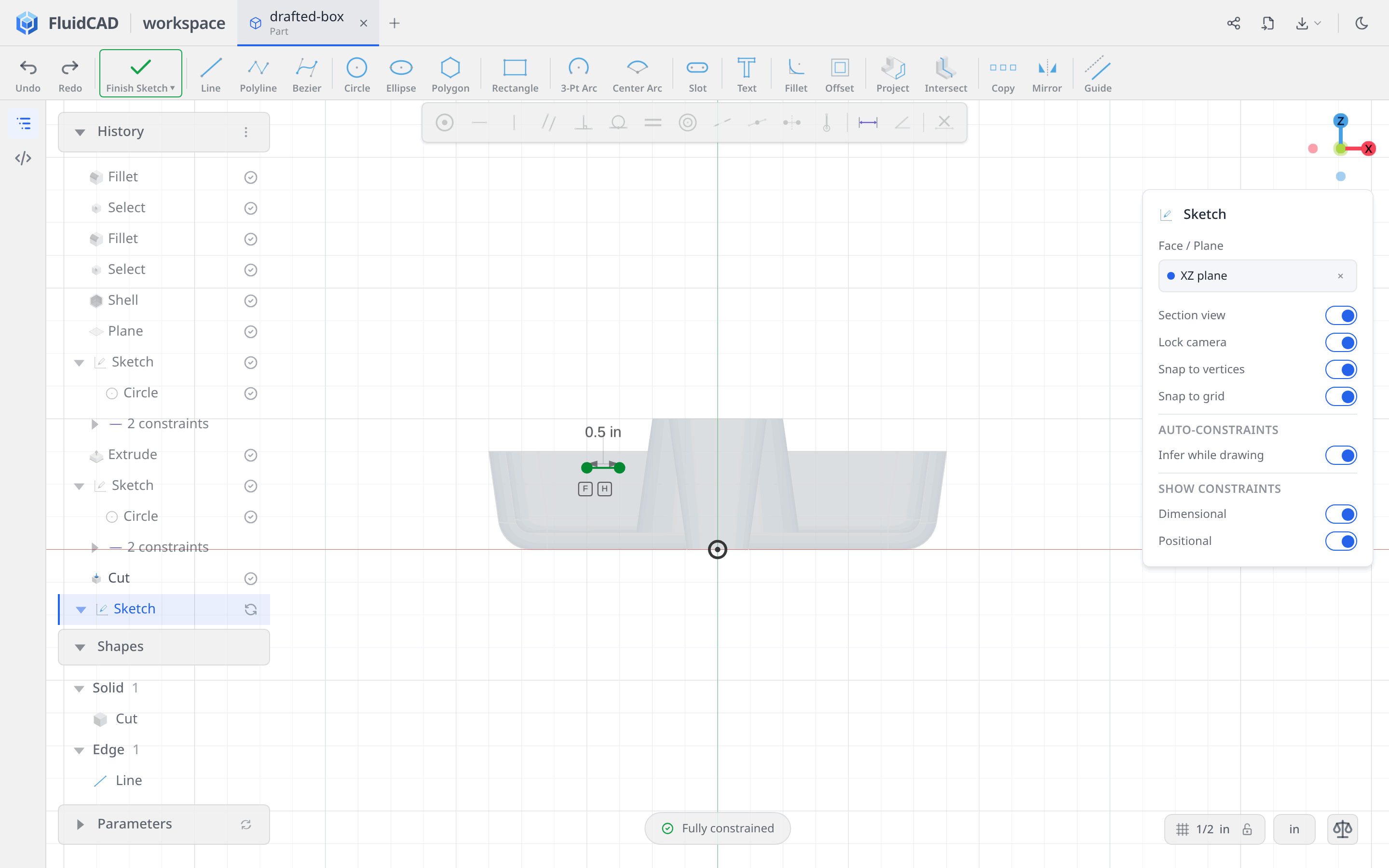
Task: Click the dimension constraint icon
Action: pos(867,122)
